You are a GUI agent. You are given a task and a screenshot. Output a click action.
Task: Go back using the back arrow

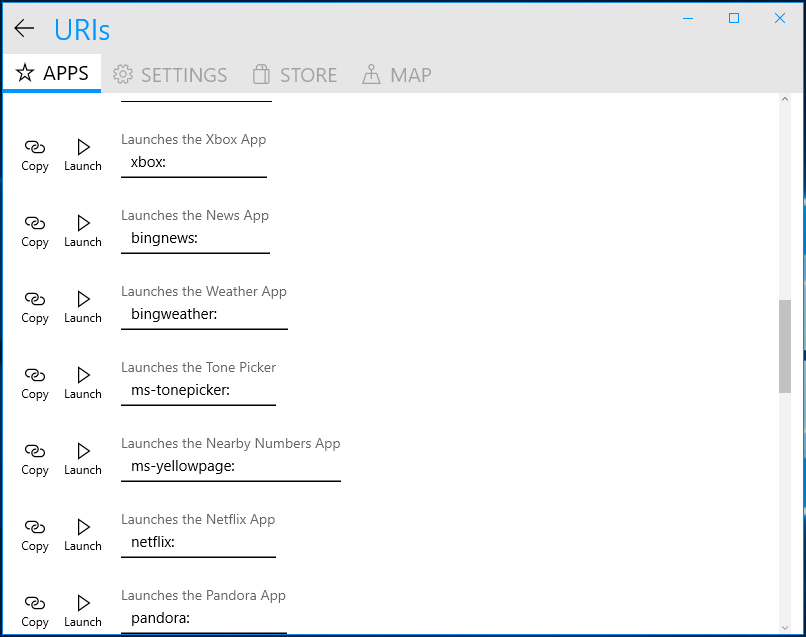click(24, 28)
